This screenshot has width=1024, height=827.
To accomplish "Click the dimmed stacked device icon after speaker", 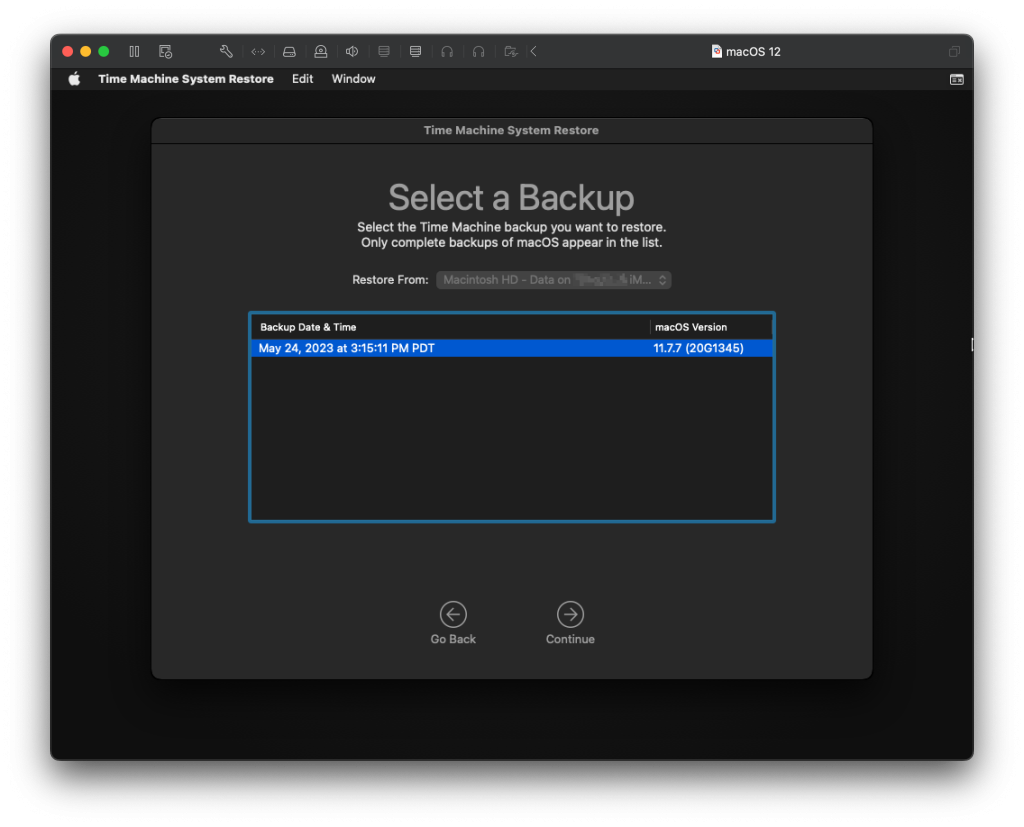I will [384, 52].
